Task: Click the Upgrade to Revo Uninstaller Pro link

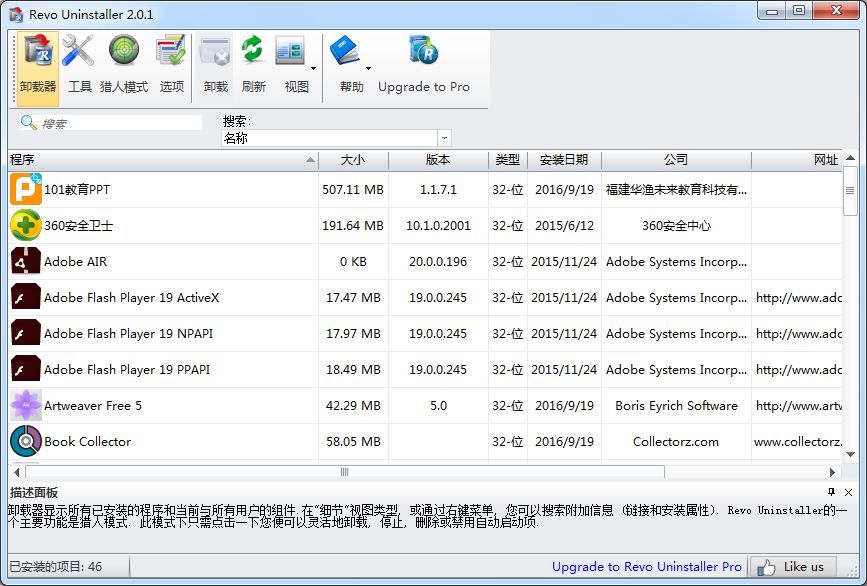Action: (645, 566)
